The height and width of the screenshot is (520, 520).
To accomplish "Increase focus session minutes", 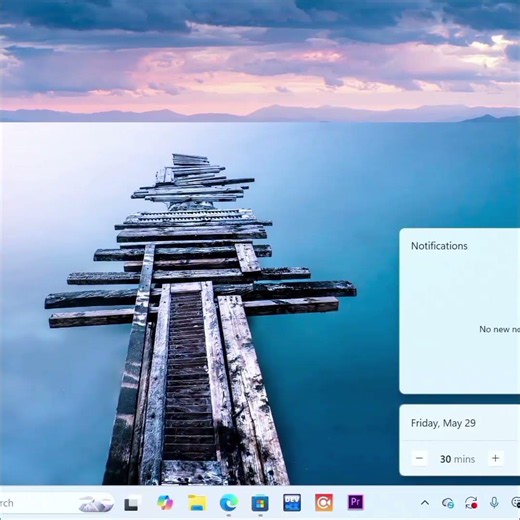I will [495, 458].
